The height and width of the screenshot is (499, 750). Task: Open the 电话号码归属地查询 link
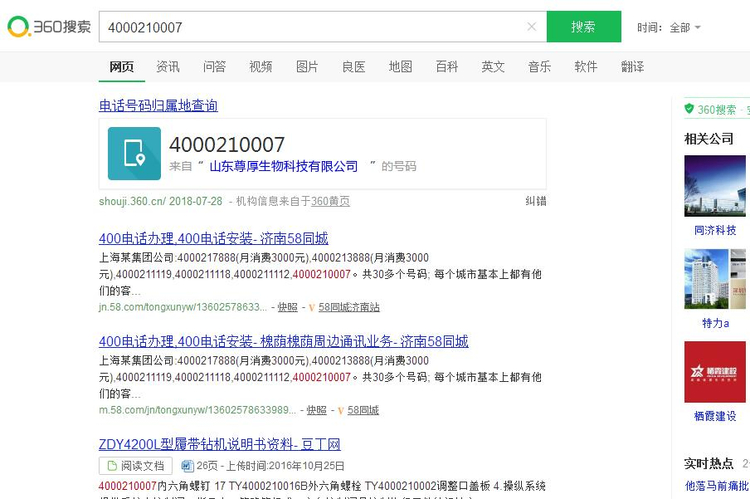pyautogui.click(x=158, y=105)
